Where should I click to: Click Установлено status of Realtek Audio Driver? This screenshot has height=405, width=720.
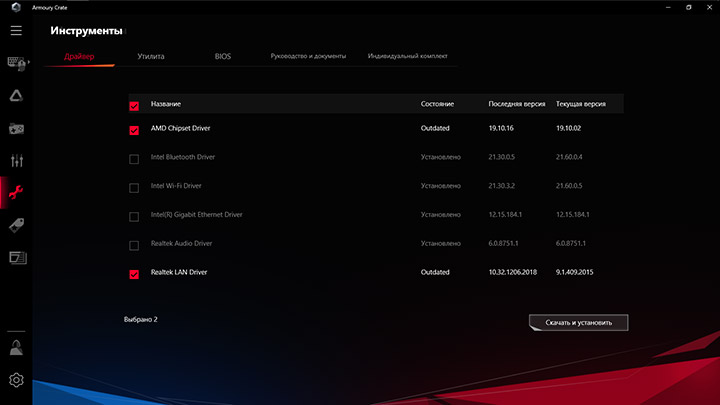click(440, 243)
